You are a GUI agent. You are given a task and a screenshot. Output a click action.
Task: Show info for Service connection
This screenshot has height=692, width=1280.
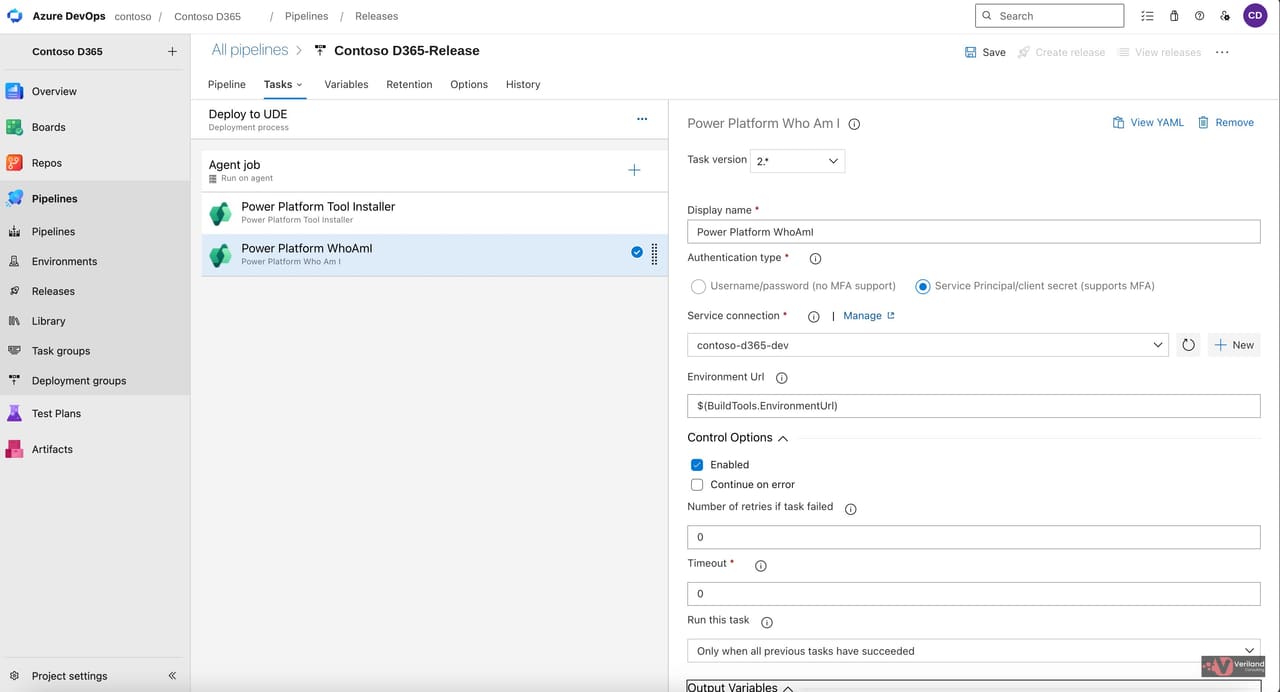813,317
